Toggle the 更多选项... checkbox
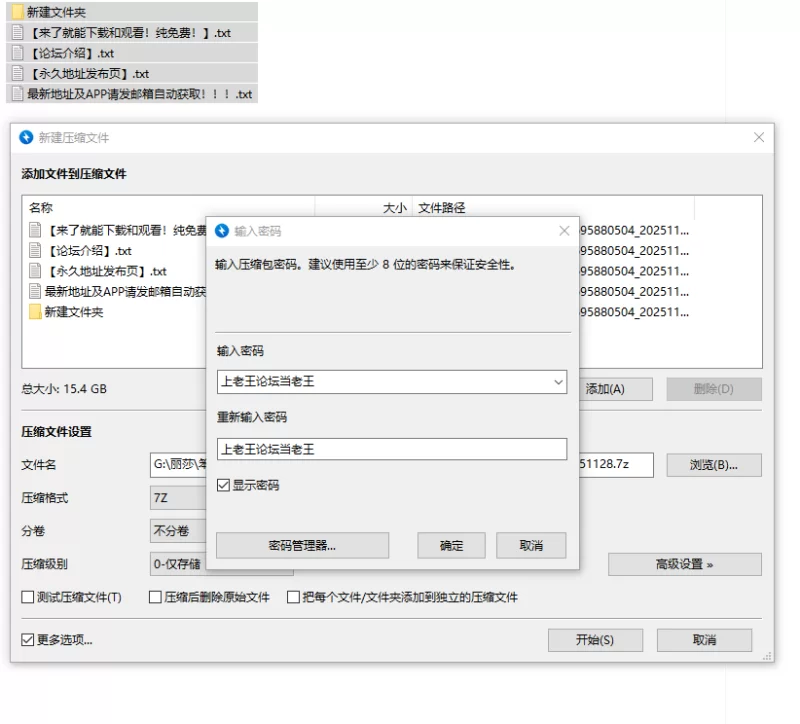 pos(28,639)
